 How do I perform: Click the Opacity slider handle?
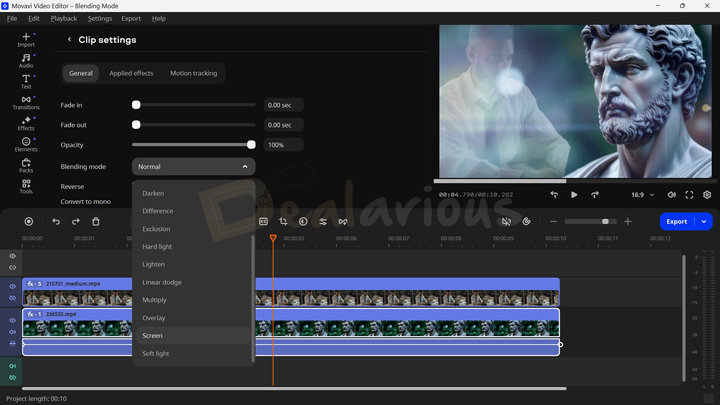point(251,145)
